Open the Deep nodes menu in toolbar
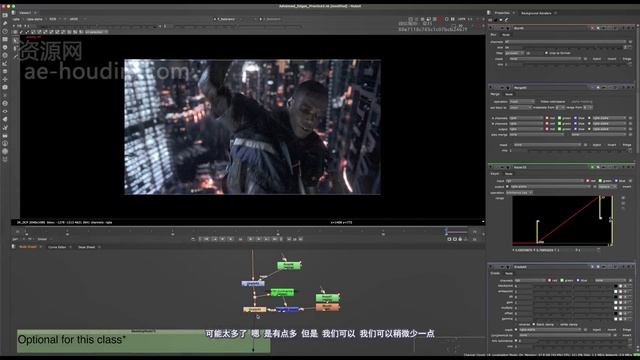Screen dimensions: 640x360 (x=5, y=103)
